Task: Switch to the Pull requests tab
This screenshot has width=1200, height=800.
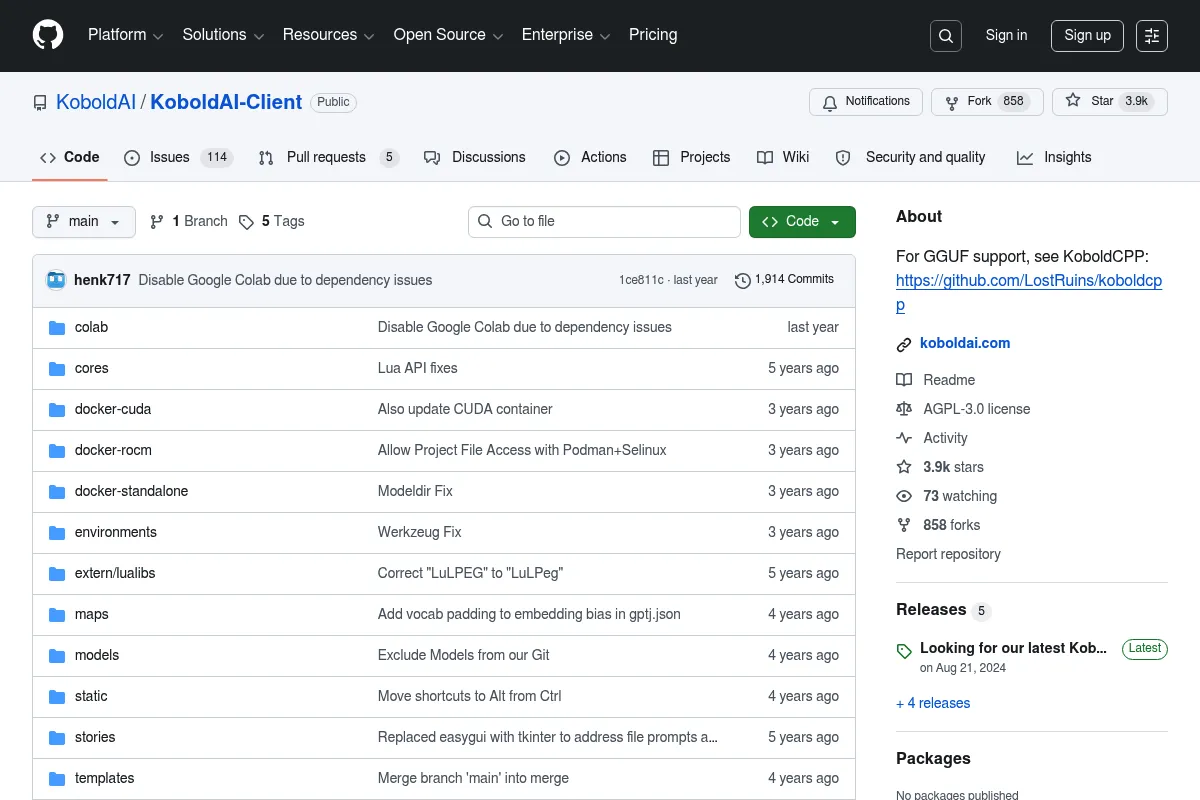Action: pos(328,158)
